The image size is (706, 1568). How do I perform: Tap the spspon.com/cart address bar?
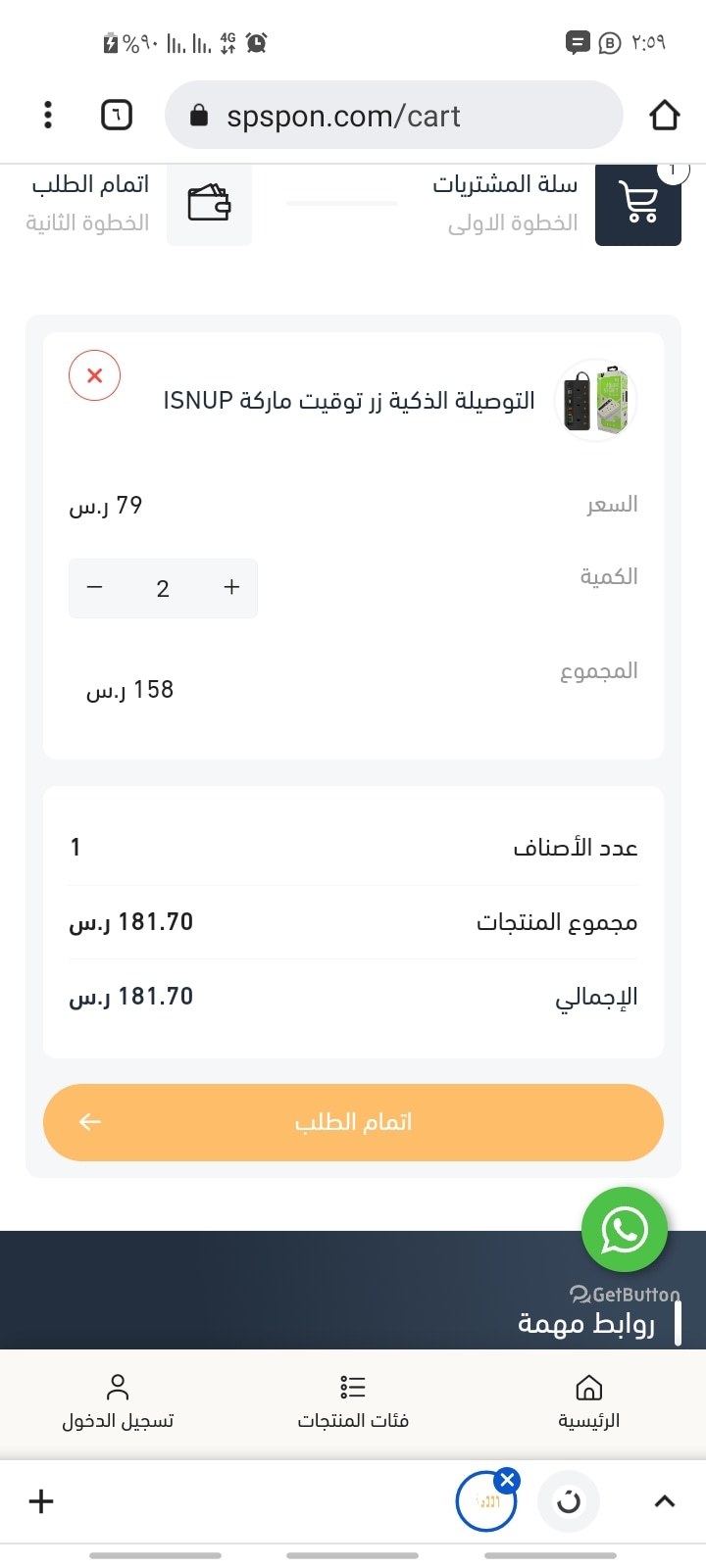[392, 116]
